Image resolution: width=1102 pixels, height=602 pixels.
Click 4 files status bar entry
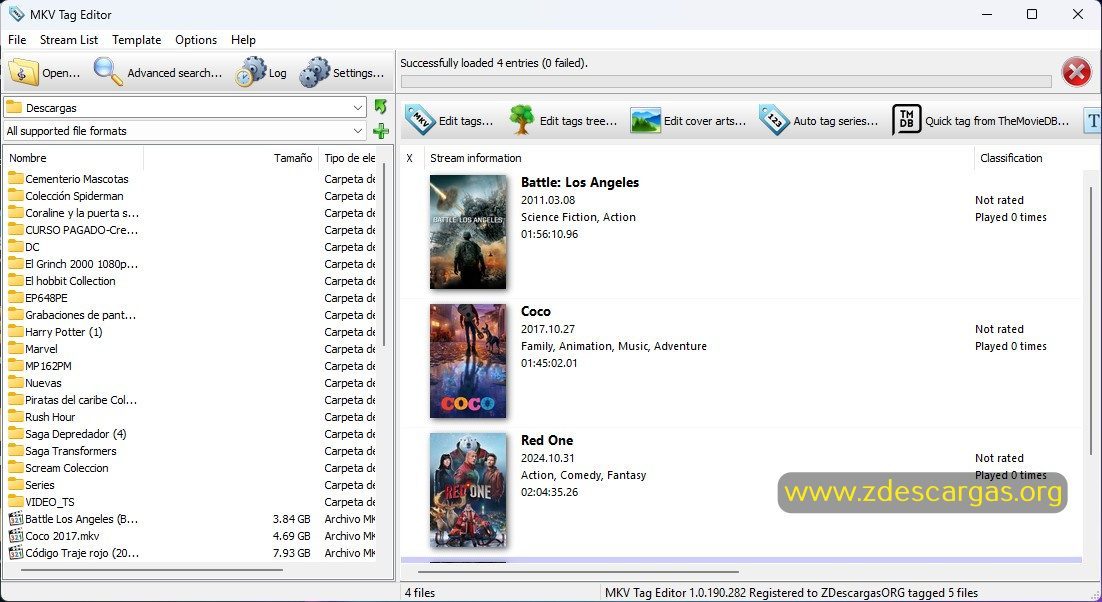click(420, 593)
